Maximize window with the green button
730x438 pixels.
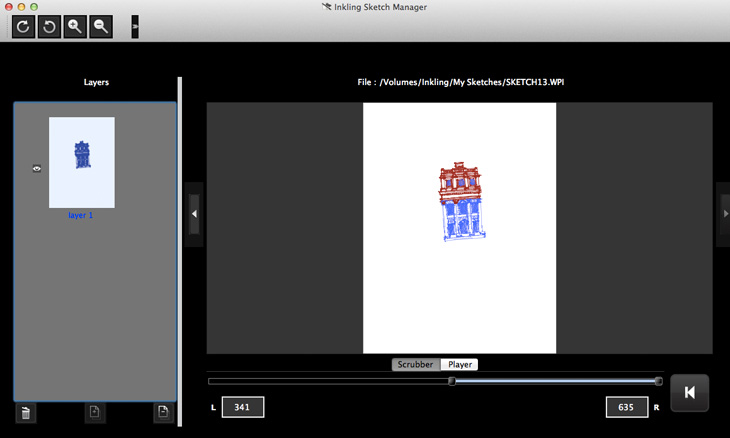[34, 7]
